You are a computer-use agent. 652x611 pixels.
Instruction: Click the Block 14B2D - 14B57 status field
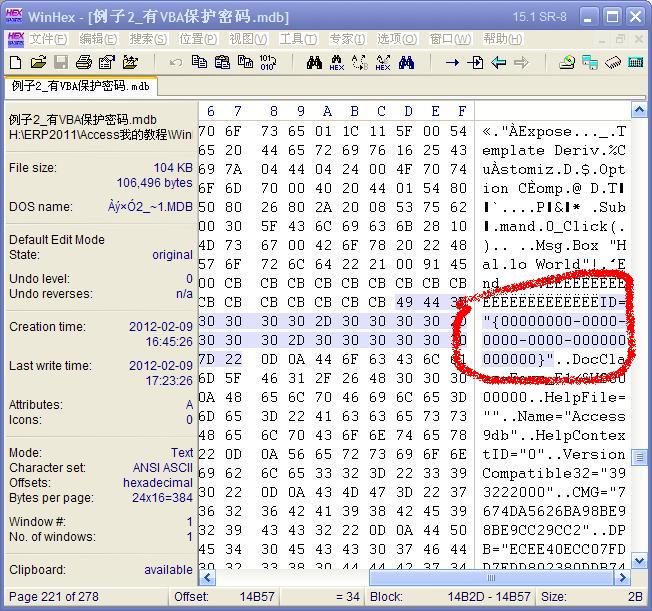[450, 597]
